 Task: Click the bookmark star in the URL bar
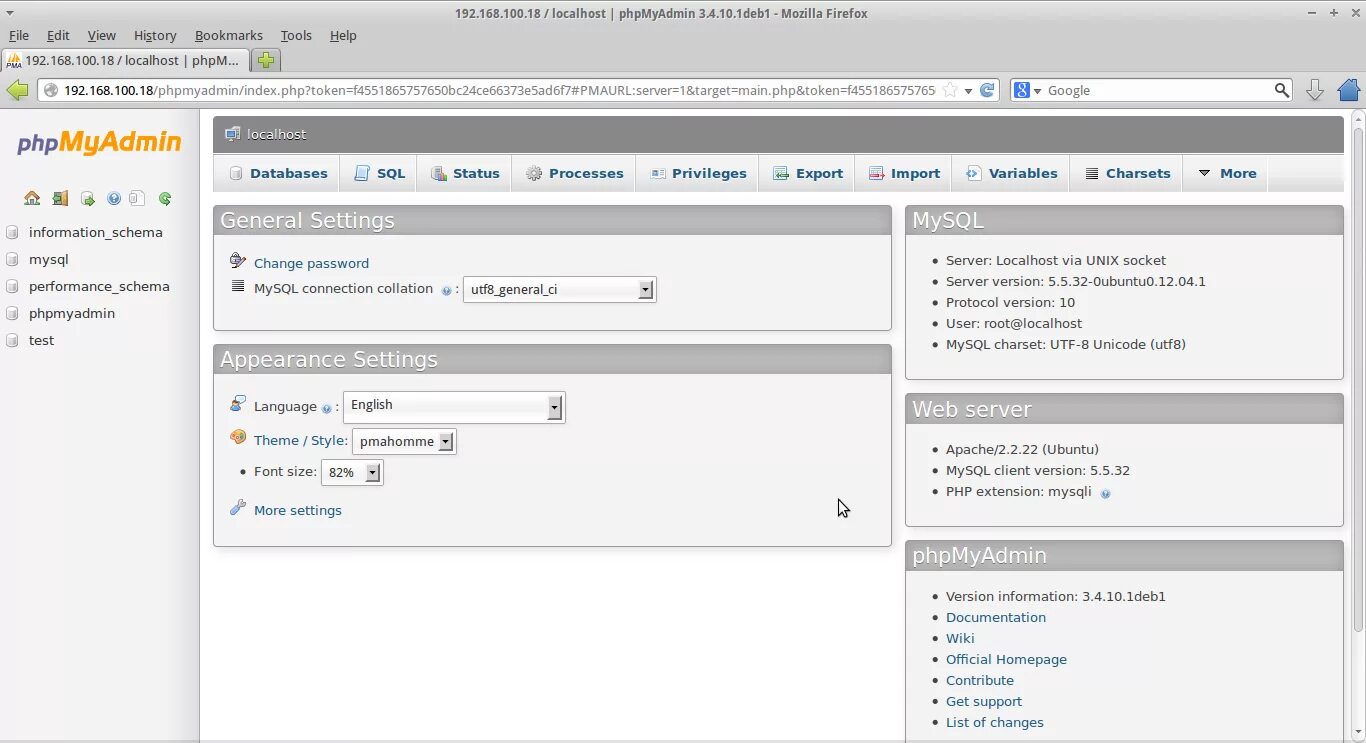pos(950,90)
